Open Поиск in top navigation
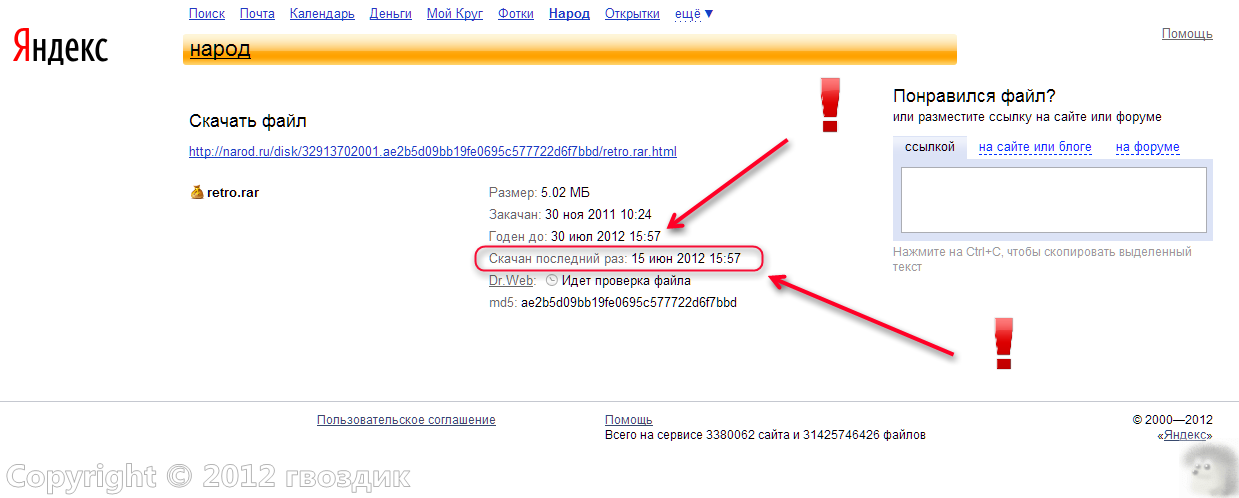Image resolution: width=1239 pixels, height=498 pixels. (207, 14)
